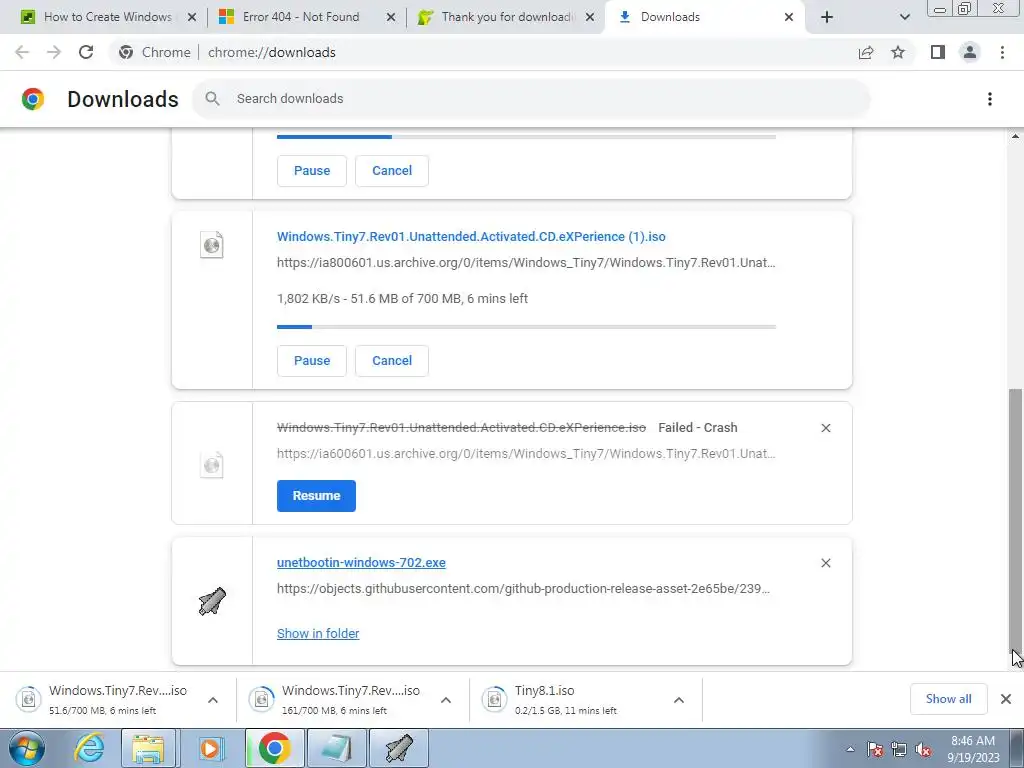The width and height of the screenshot is (1024, 768).
Task: Cancel the topmost partially visible download
Action: tap(392, 170)
